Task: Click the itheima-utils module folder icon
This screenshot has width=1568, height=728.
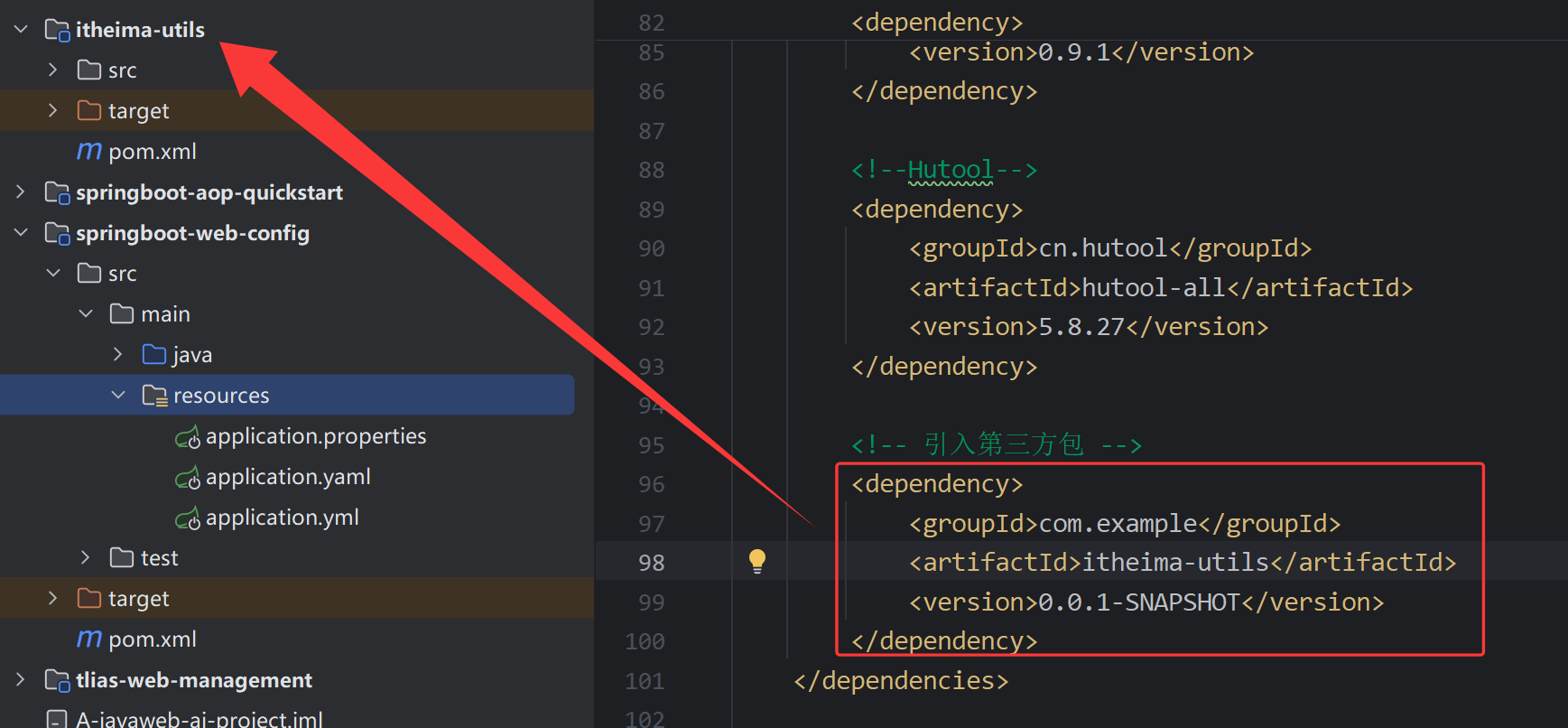Action: (x=57, y=31)
